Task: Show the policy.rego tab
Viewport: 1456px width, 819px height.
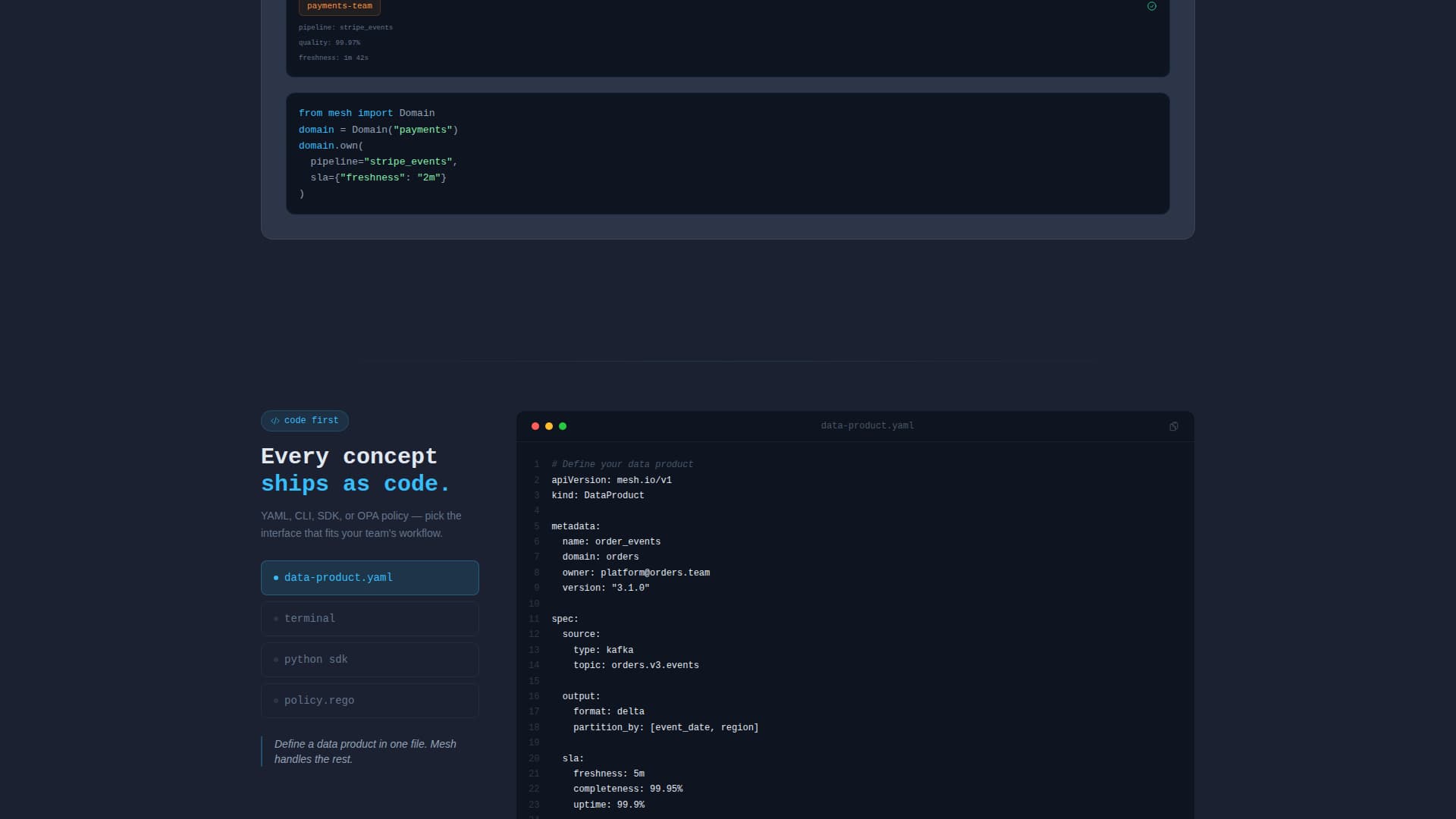Action: click(370, 701)
